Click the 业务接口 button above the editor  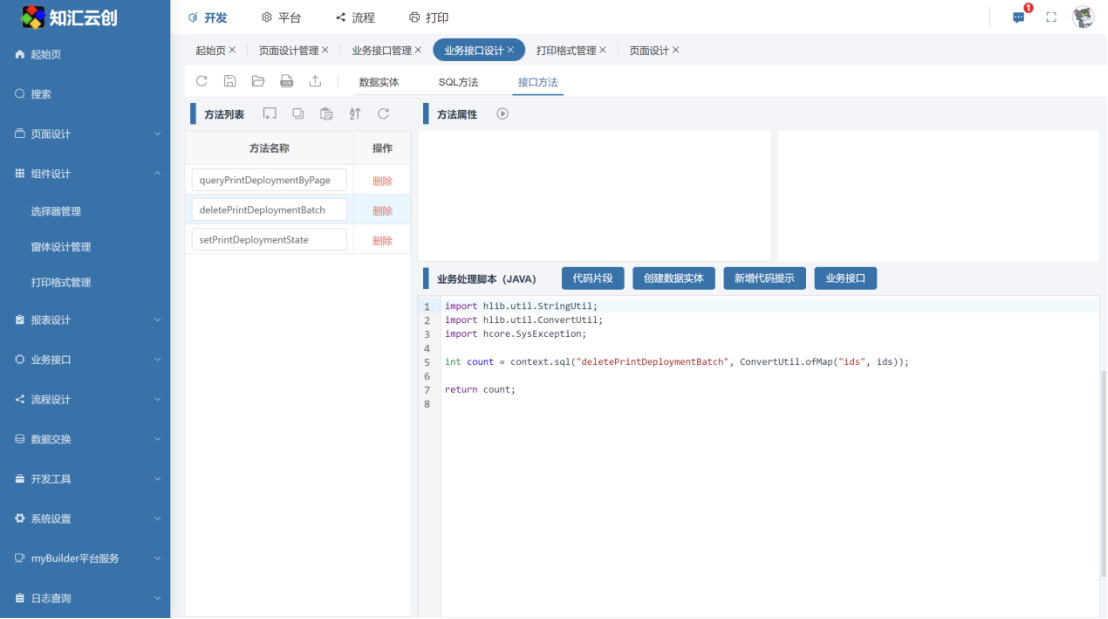point(845,278)
